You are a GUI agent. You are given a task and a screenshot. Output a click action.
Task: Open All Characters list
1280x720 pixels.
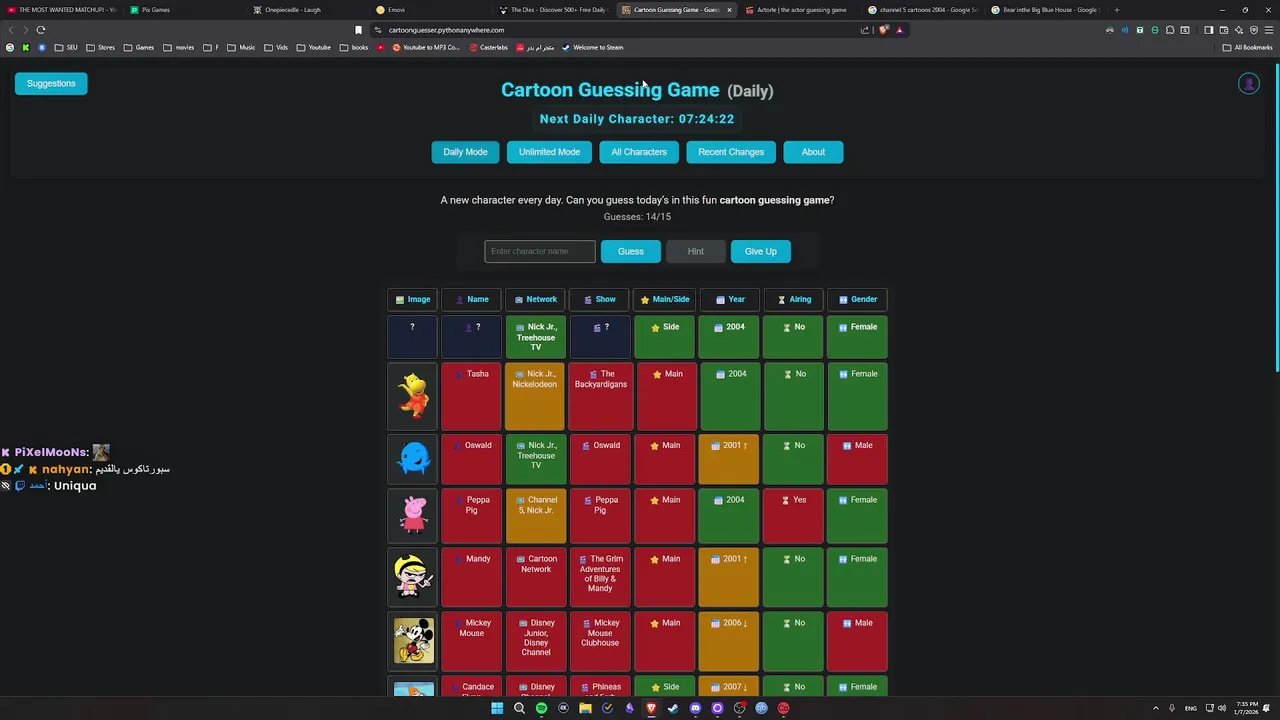(639, 152)
